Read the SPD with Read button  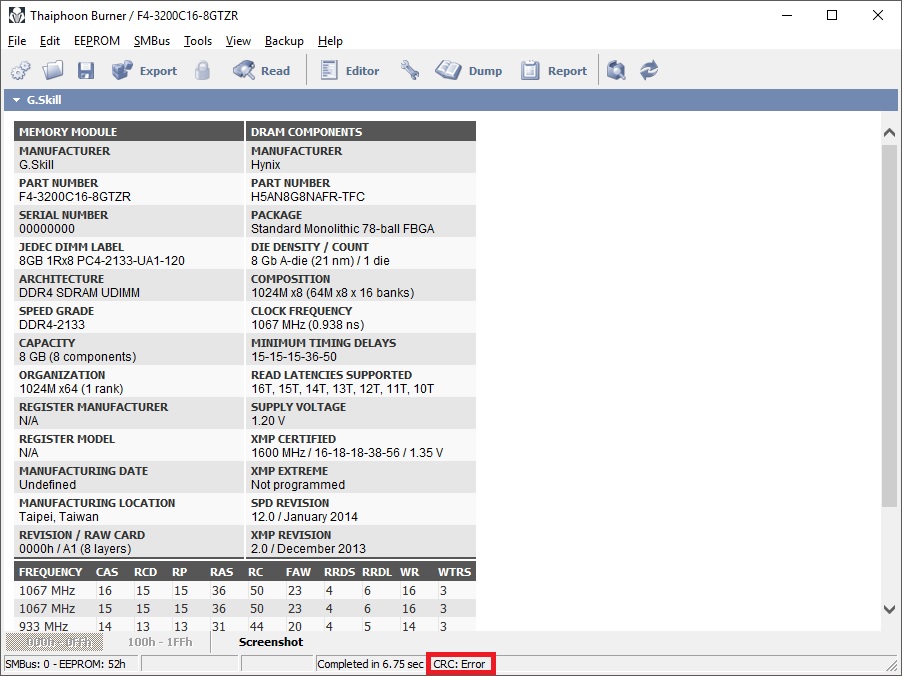261,71
